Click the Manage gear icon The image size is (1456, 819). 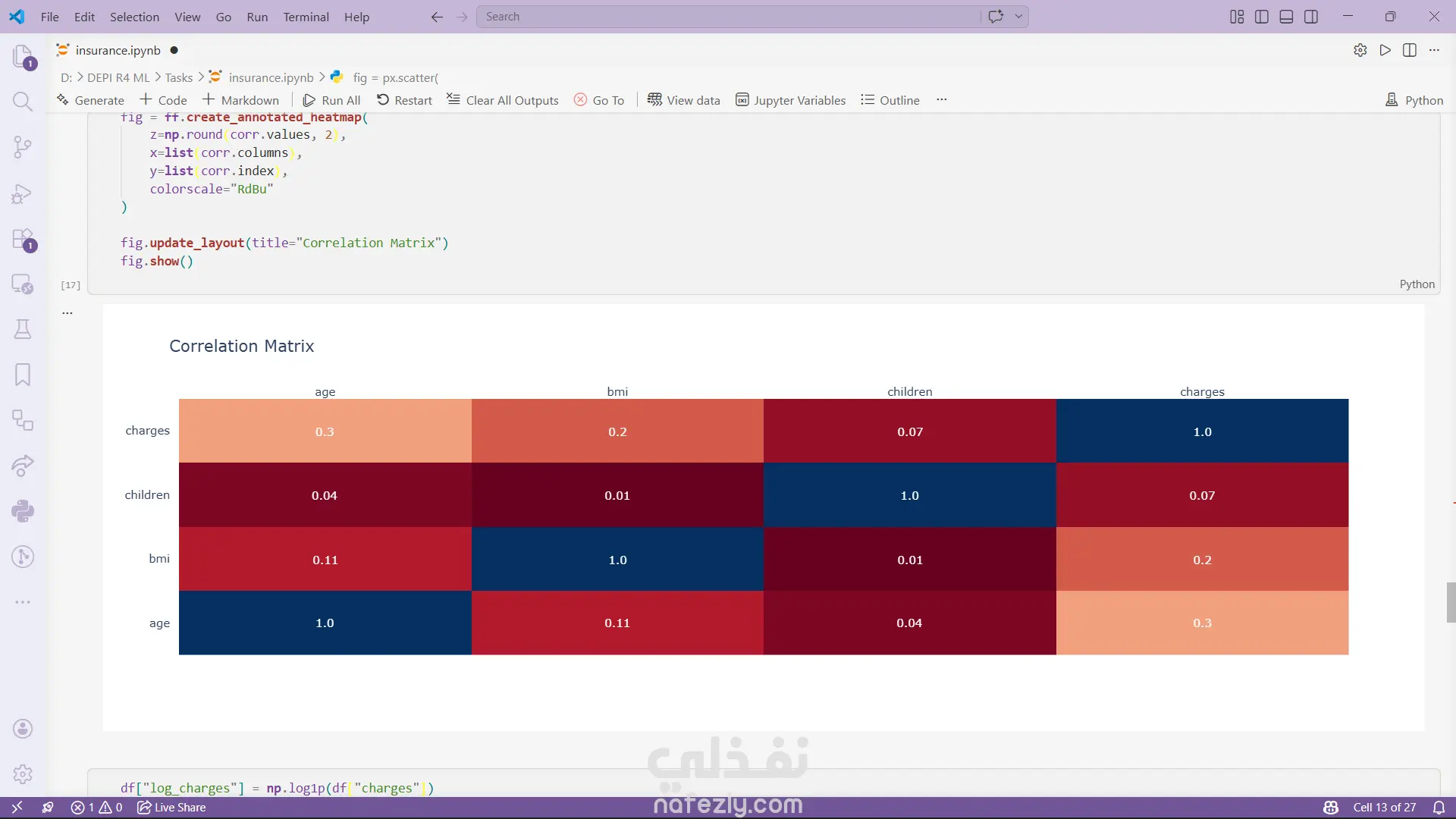pos(23,774)
